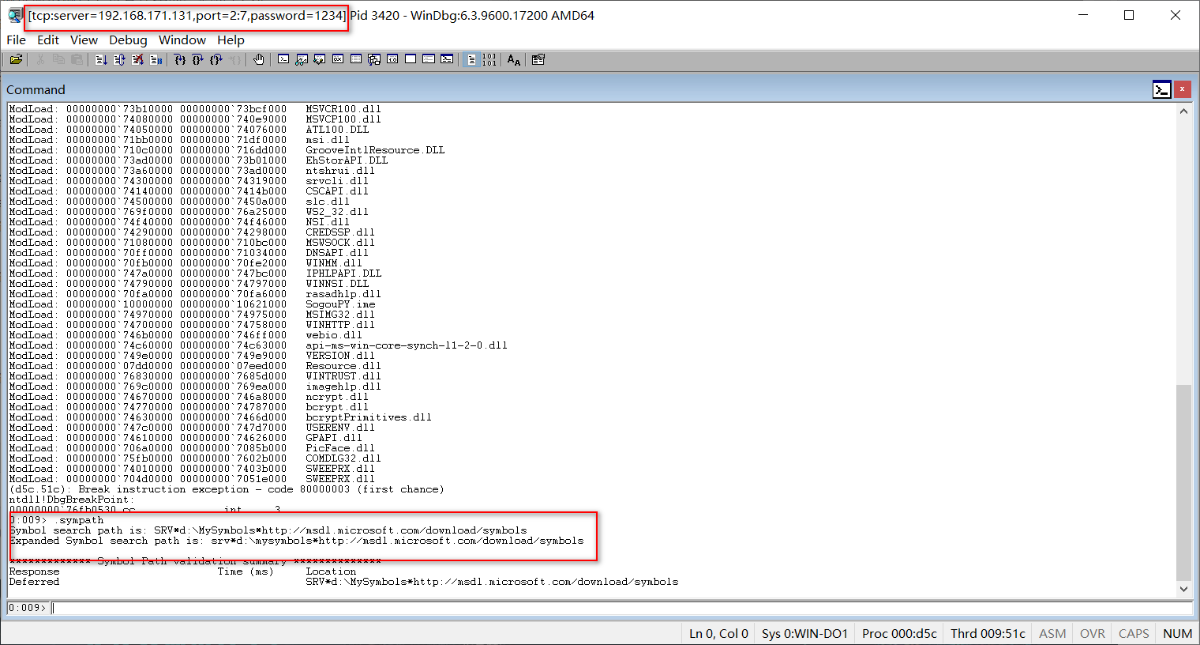1200x645 pixels.
Task: Click the command output scrollbar up arrow
Action: (x=1184, y=109)
